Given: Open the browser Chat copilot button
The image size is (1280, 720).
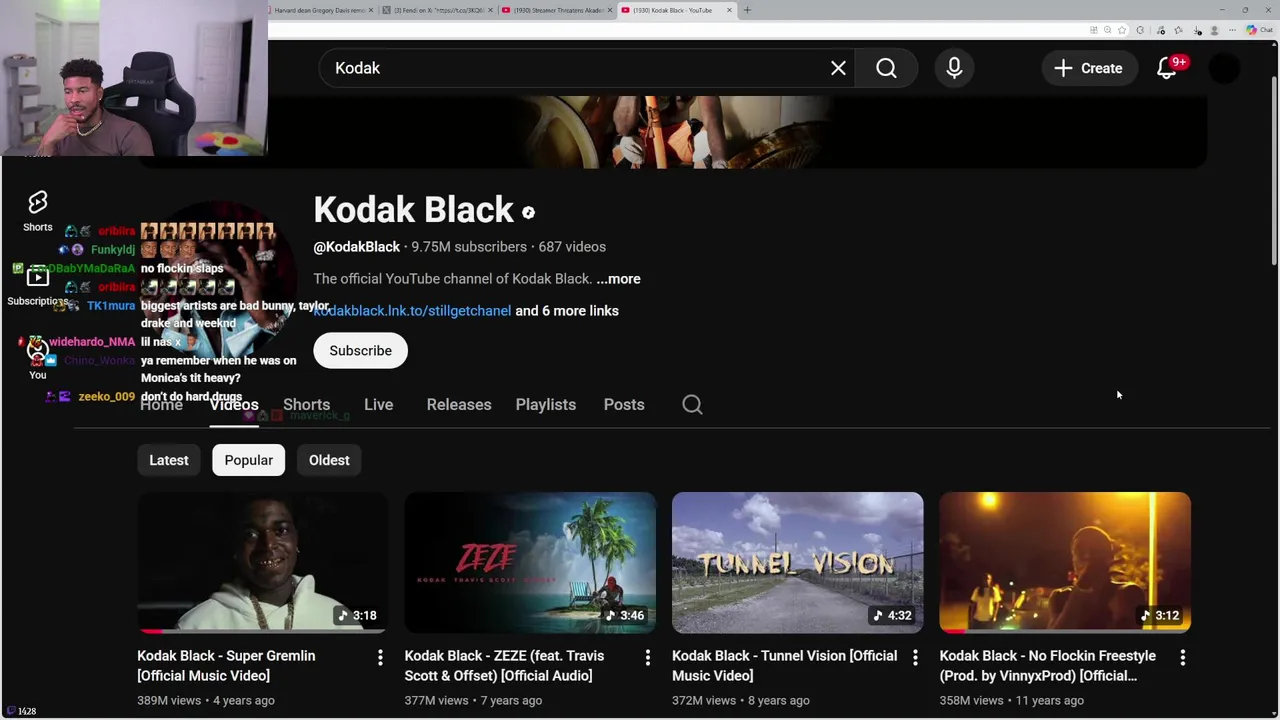Looking at the screenshot, I should (x=1258, y=30).
